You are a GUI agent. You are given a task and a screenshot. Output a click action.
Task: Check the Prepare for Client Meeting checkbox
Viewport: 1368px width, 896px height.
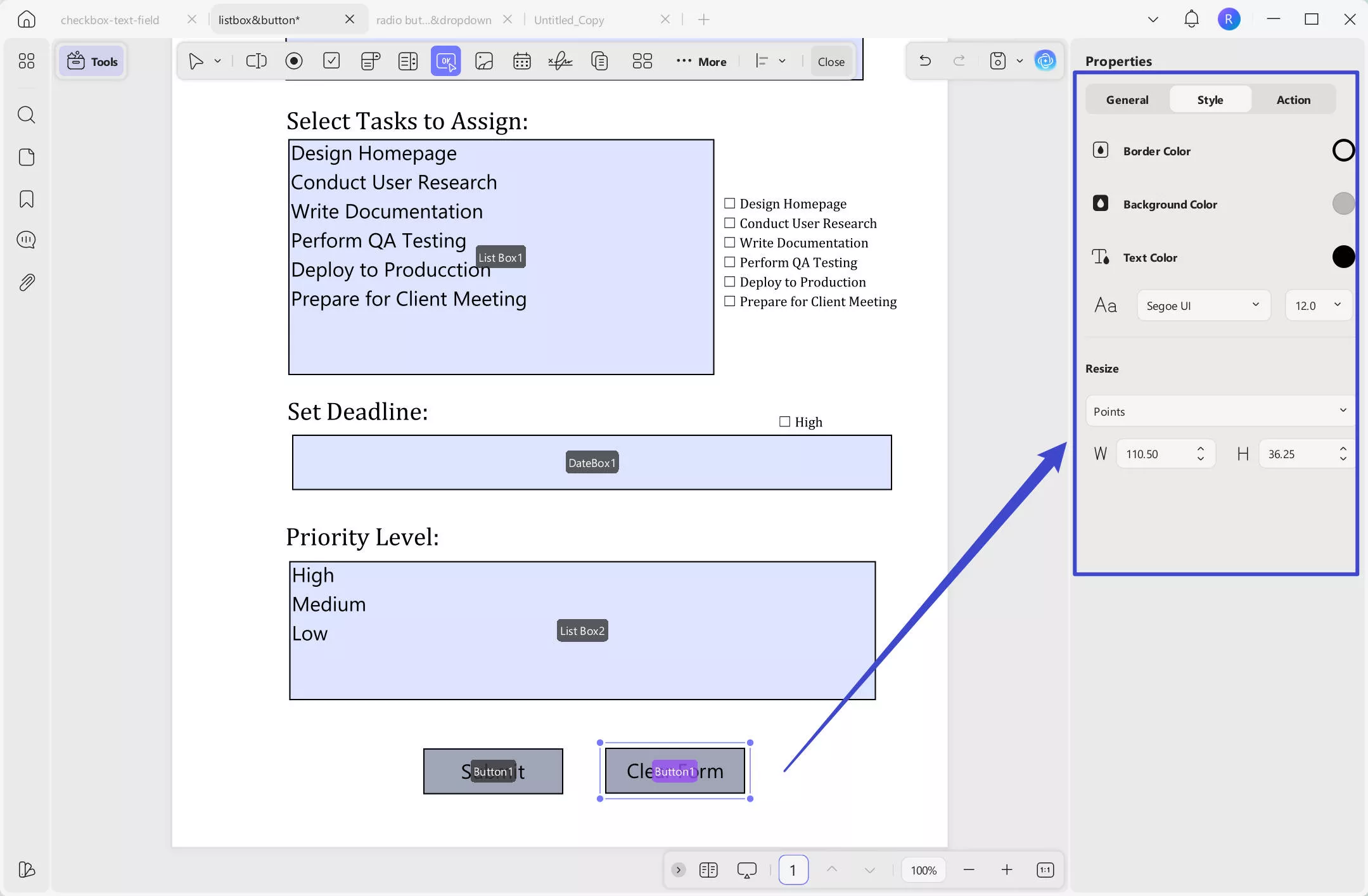tap(730, 302)
